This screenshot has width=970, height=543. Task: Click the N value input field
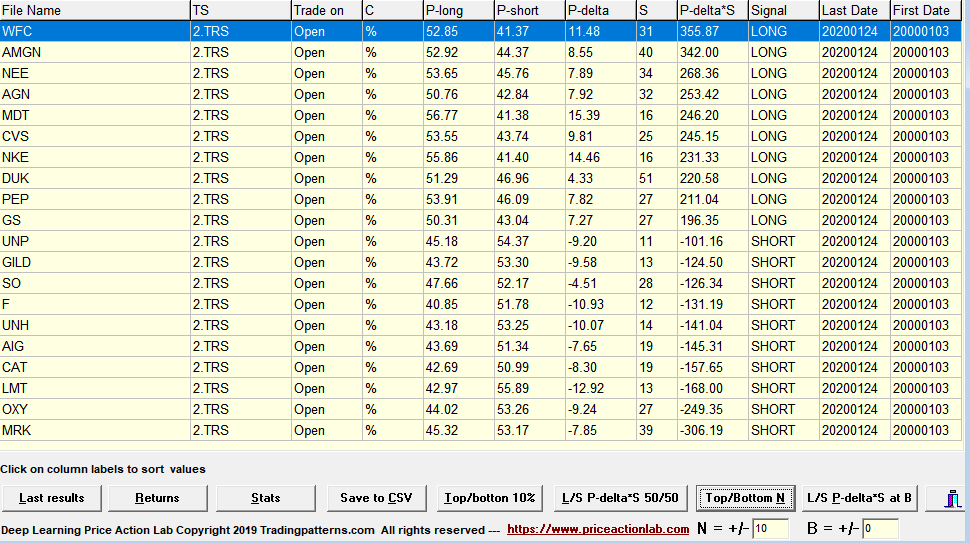coord(770,529)
